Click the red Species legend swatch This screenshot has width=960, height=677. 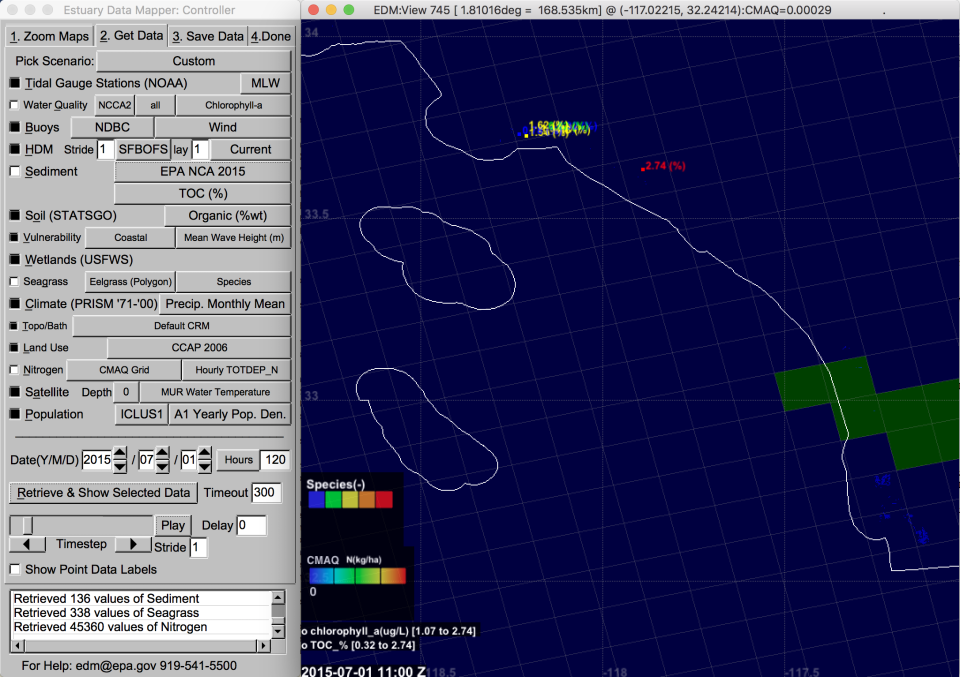coord(383,500)
